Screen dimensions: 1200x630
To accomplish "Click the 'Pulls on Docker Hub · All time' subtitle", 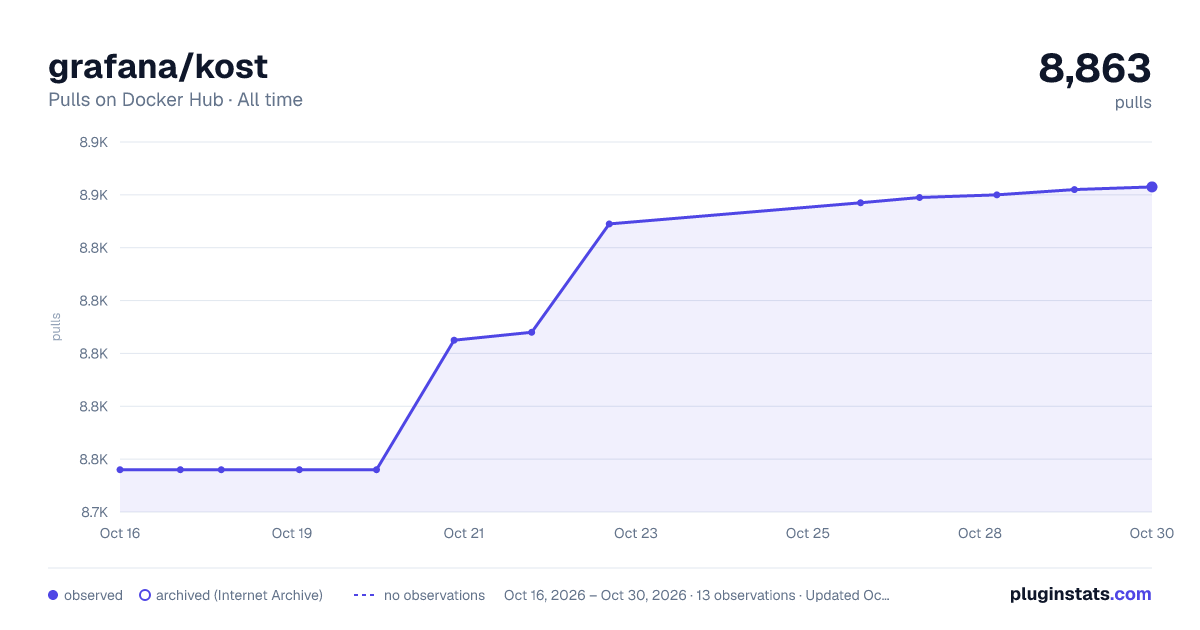I will pos(175,100).
